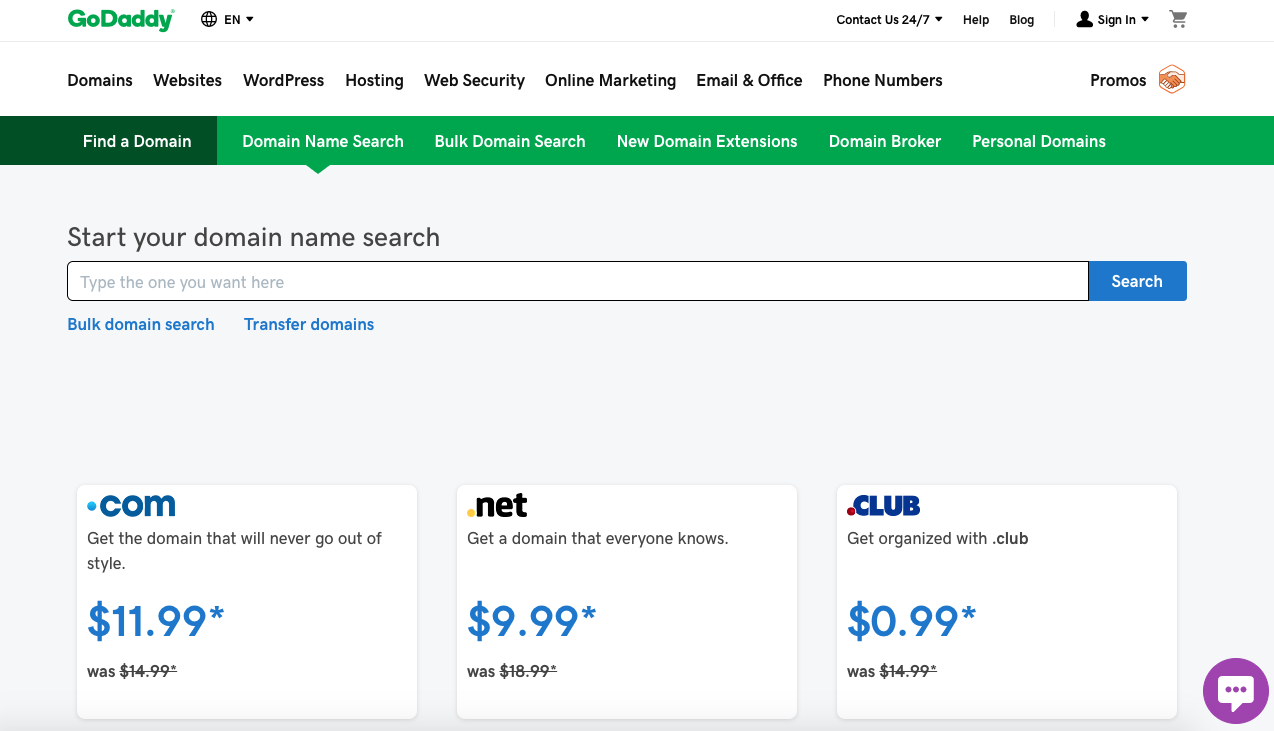Open the Online Marketing menu
The height and width of the screenshot is (731, 1274).
610,80
